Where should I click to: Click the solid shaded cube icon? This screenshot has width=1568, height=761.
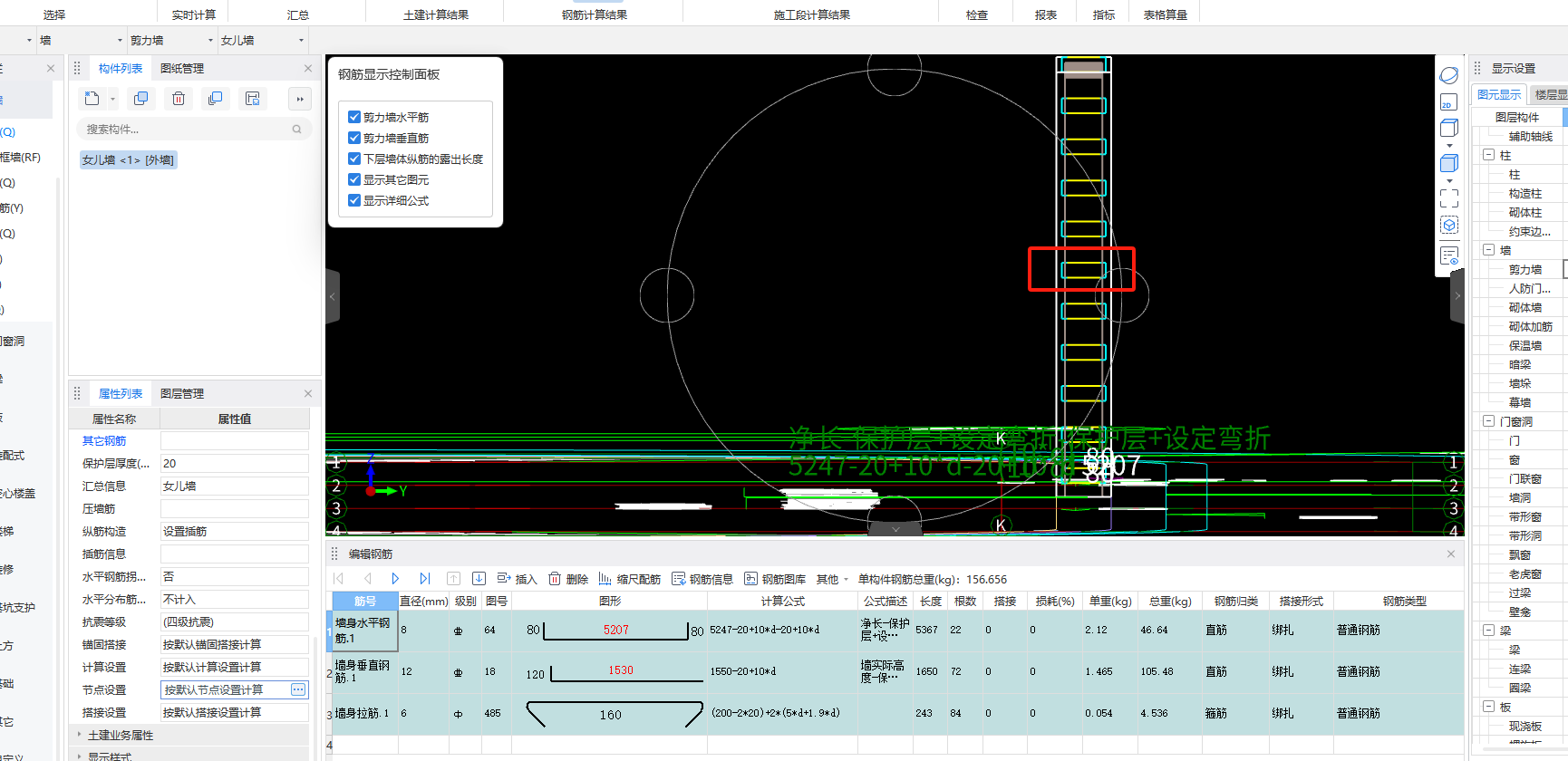pyautogui.click(x=1449, y=163)
